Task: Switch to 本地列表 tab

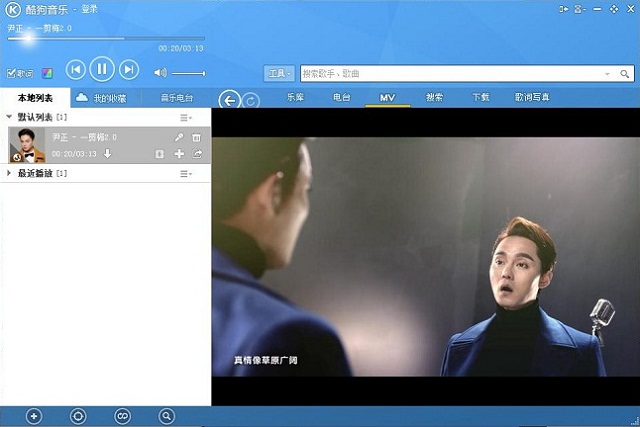Action: pos(35,98)
